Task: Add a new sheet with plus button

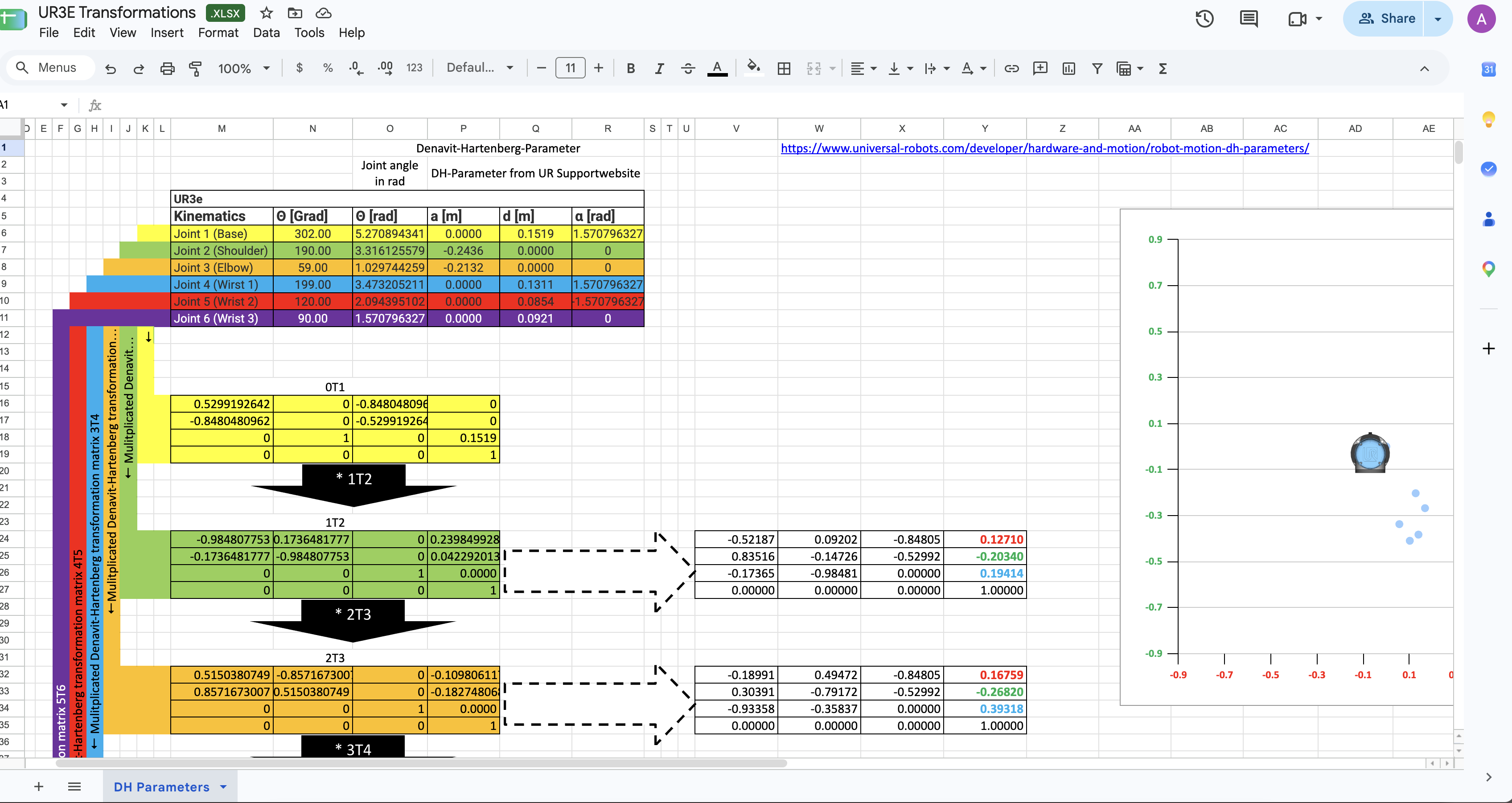Action: [x=39, y=787]
